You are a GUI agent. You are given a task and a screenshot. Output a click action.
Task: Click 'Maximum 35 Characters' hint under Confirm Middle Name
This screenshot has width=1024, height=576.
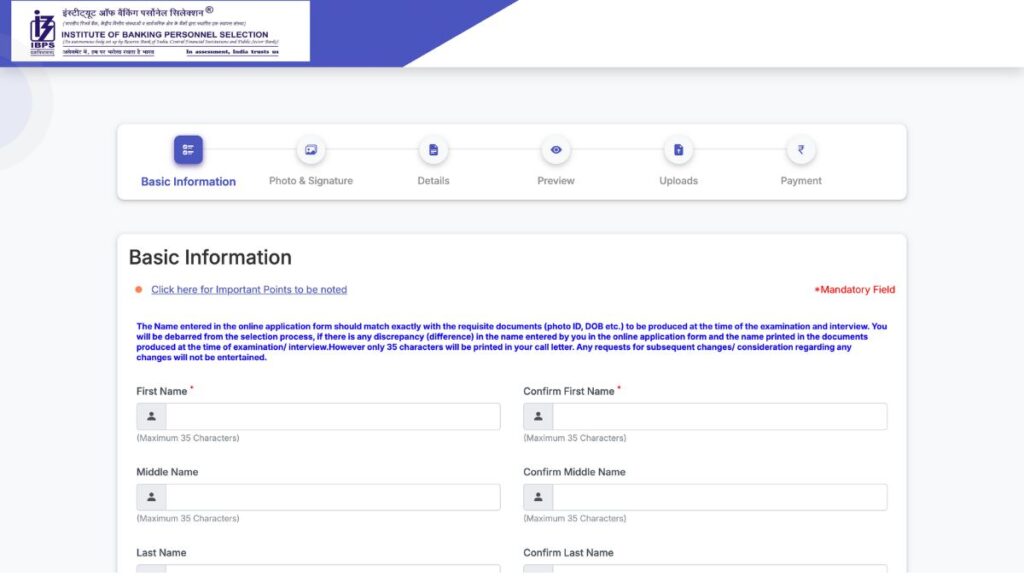pos(575,519)
